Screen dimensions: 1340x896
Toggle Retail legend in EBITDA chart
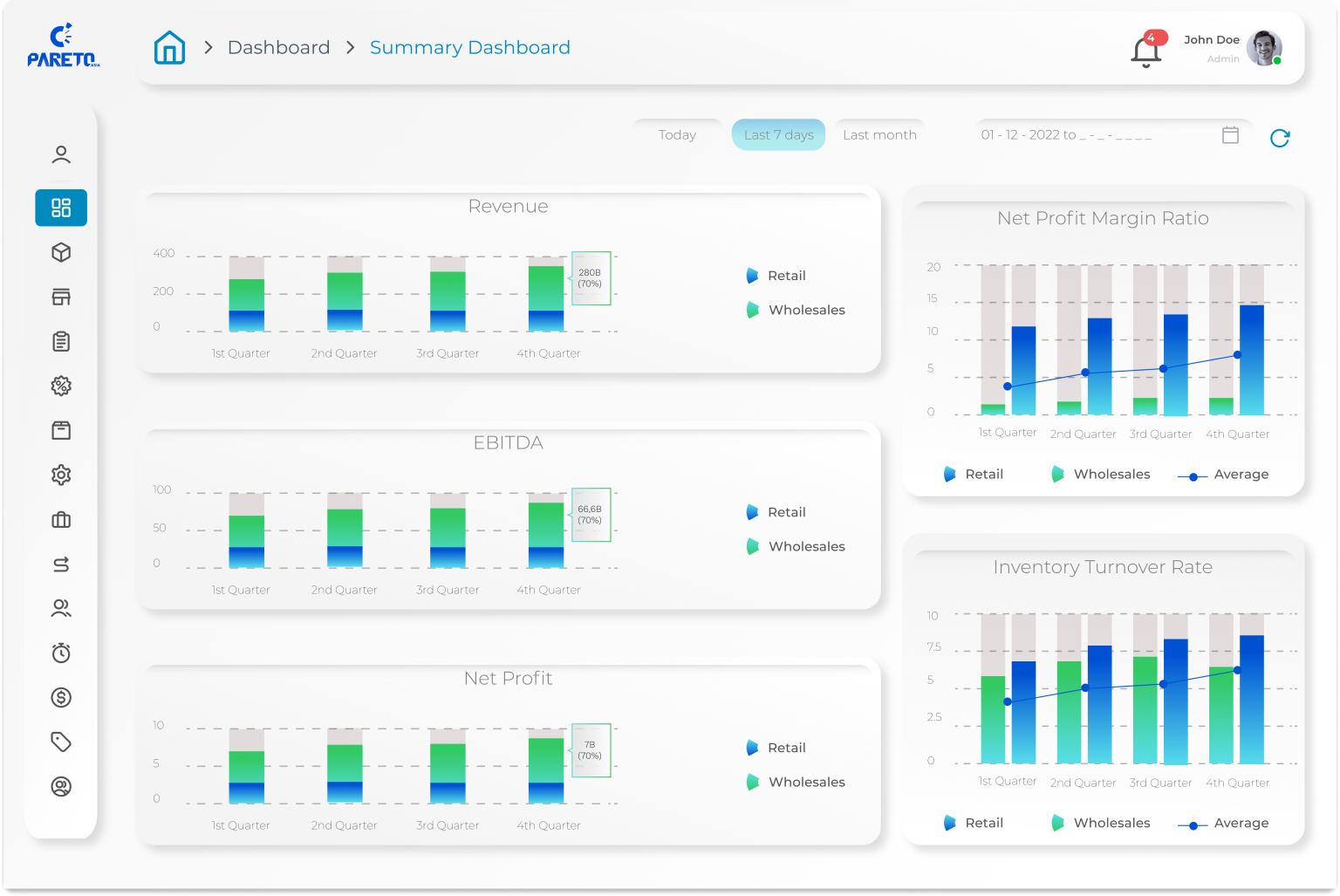(776, 512)
